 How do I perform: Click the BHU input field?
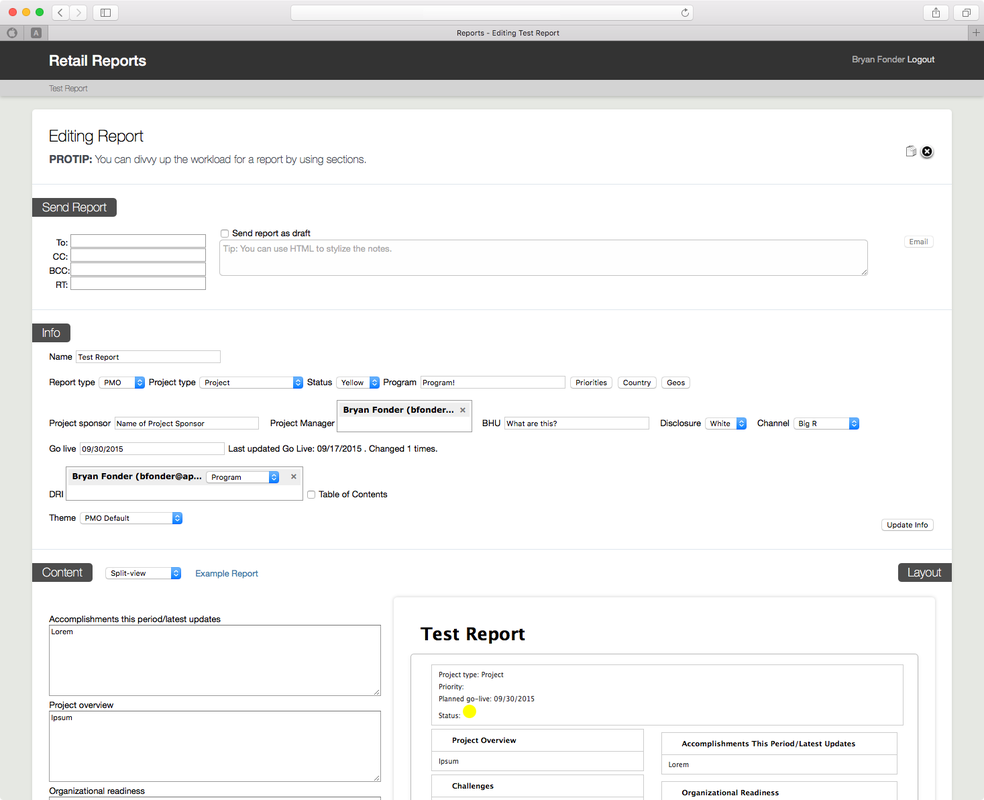[x=577, y=424]
